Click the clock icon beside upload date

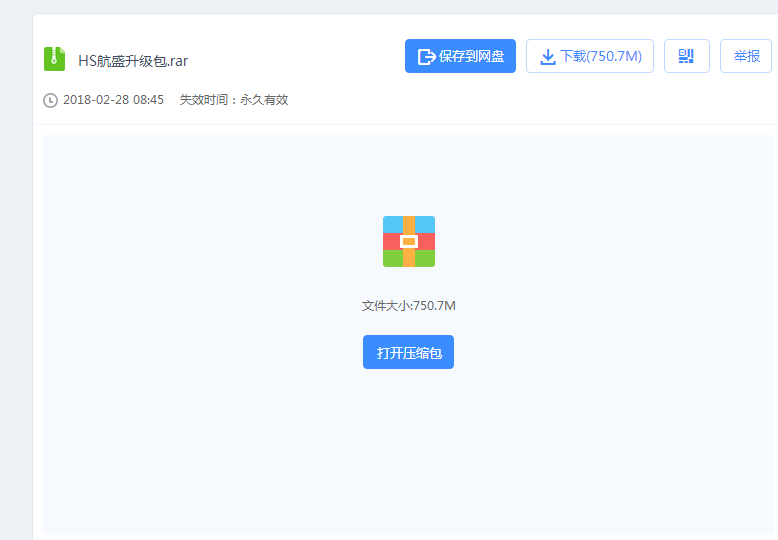click(50, 100)
